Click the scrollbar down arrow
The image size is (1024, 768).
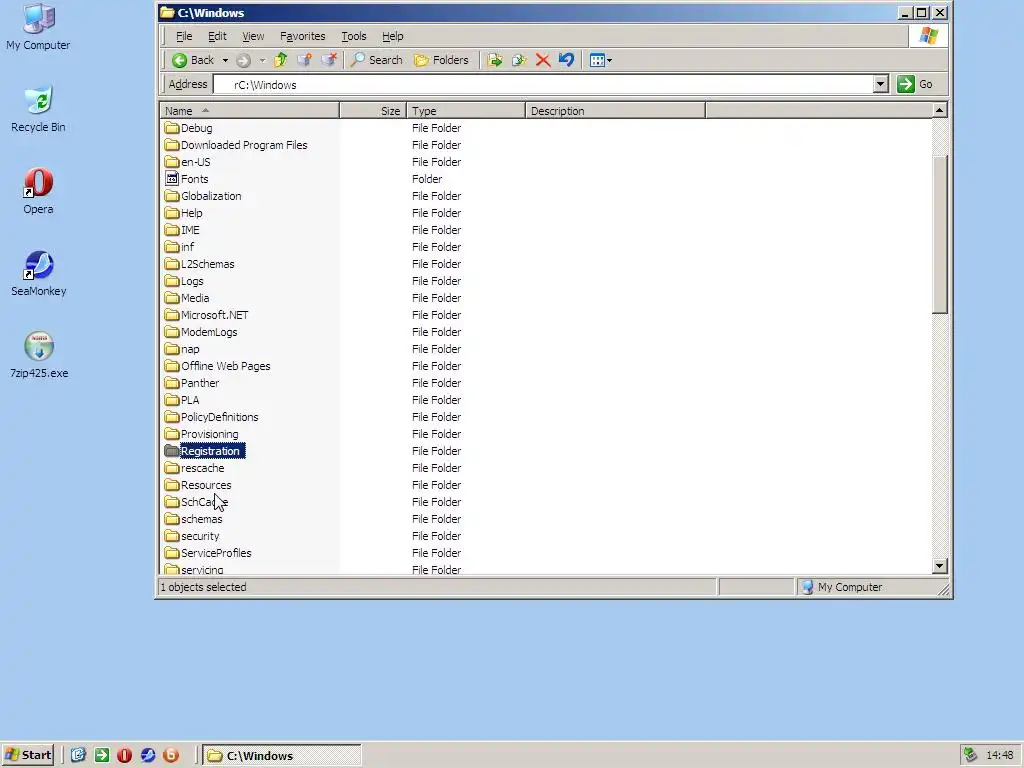pos(940,566)
